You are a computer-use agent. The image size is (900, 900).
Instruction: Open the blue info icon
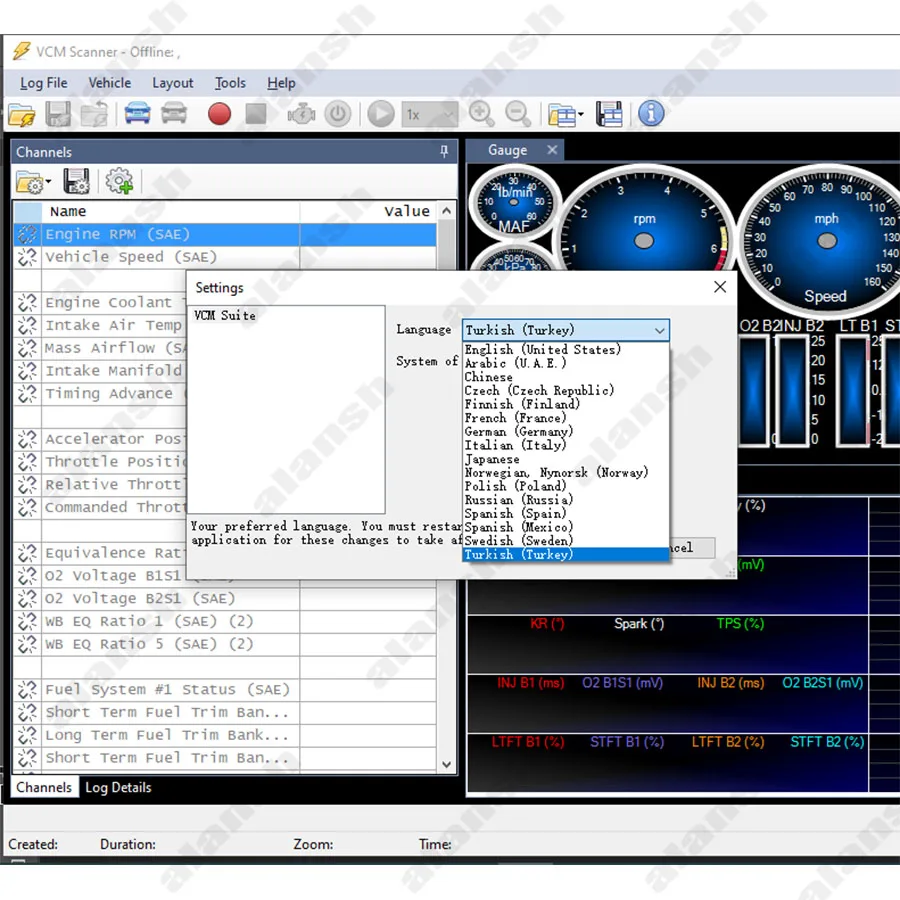point(651,114)
